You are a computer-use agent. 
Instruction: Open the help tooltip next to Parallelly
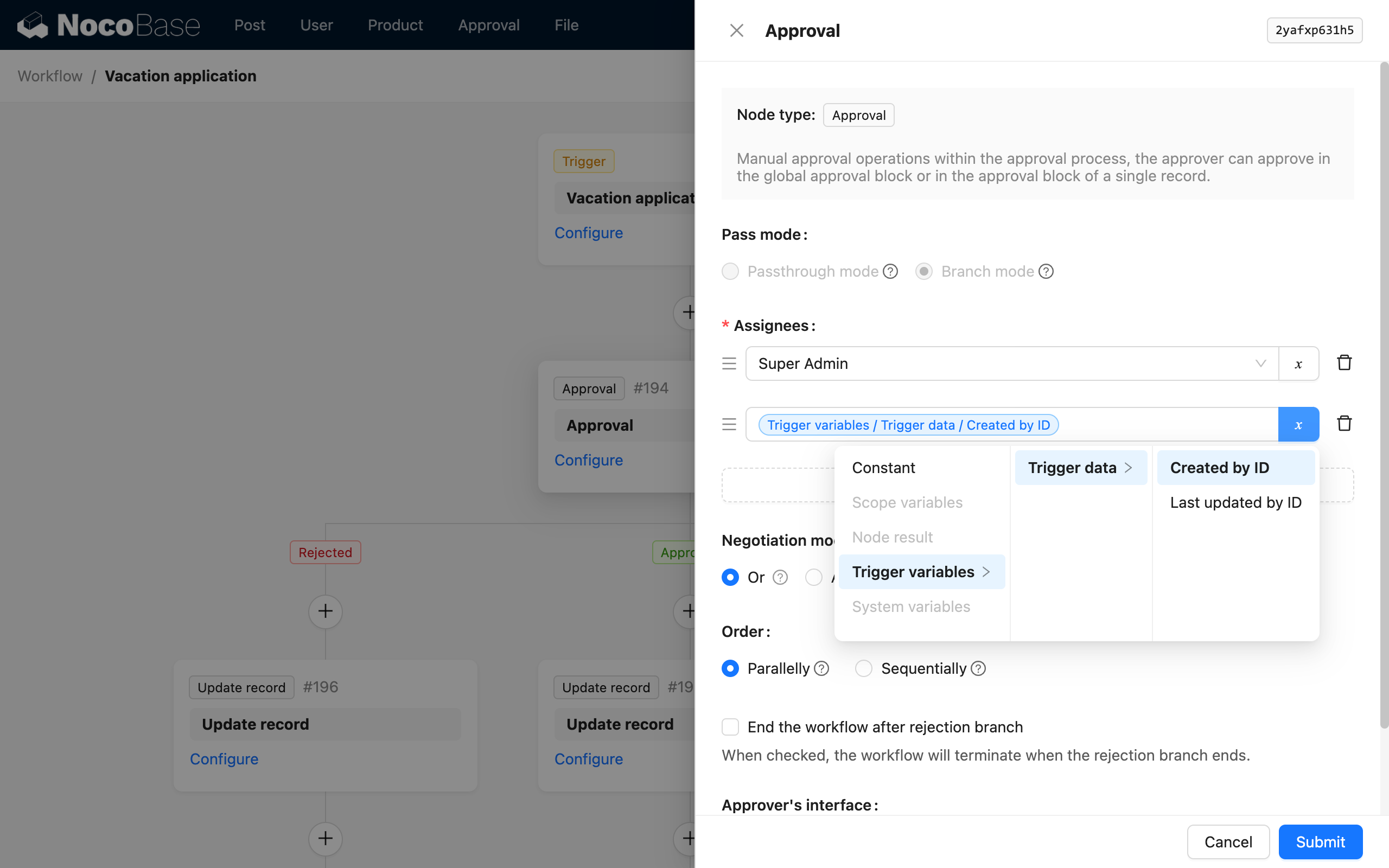pyautogui.click(x=822, y=668)
